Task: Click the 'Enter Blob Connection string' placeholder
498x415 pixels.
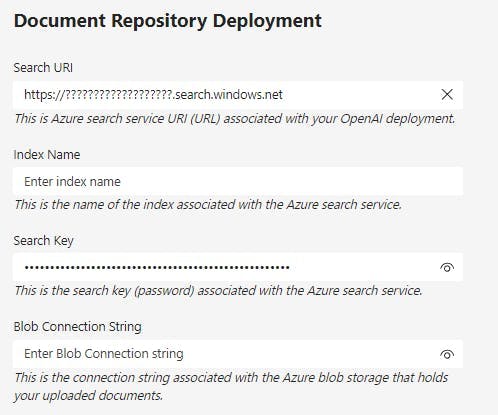Action: pos(104,354)
